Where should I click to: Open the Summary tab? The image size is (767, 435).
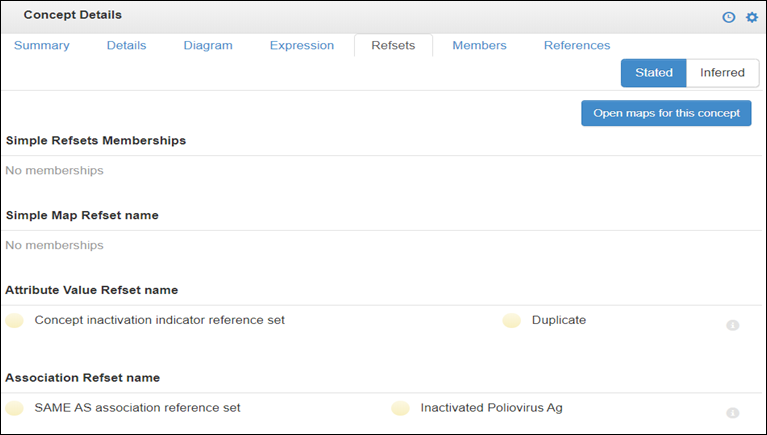pyautogui.click(x=42, y=46)
